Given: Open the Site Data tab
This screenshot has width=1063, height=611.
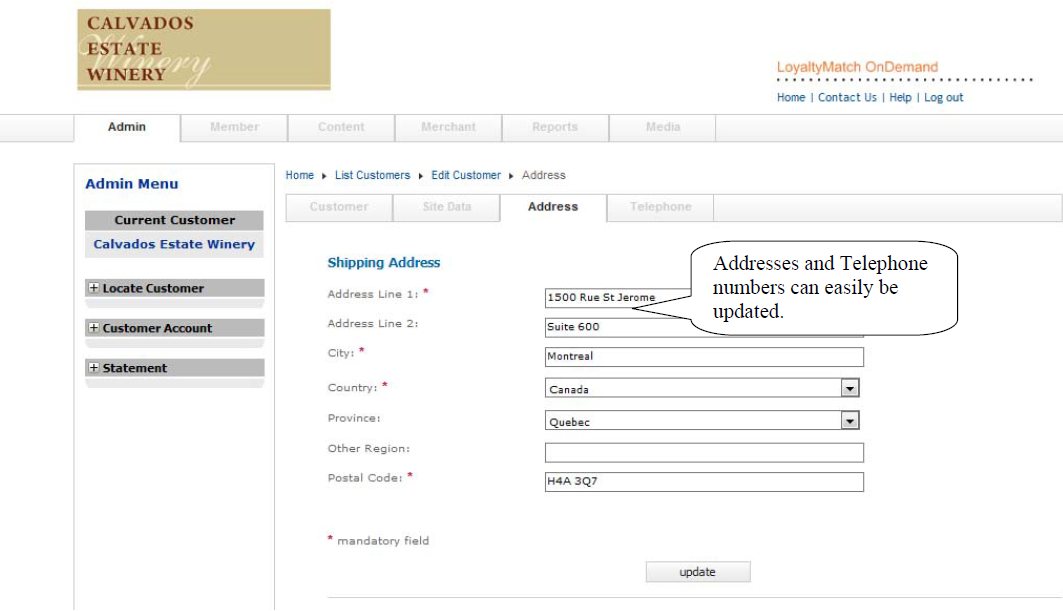Looking at the screenshot, I should coord(446,207).
